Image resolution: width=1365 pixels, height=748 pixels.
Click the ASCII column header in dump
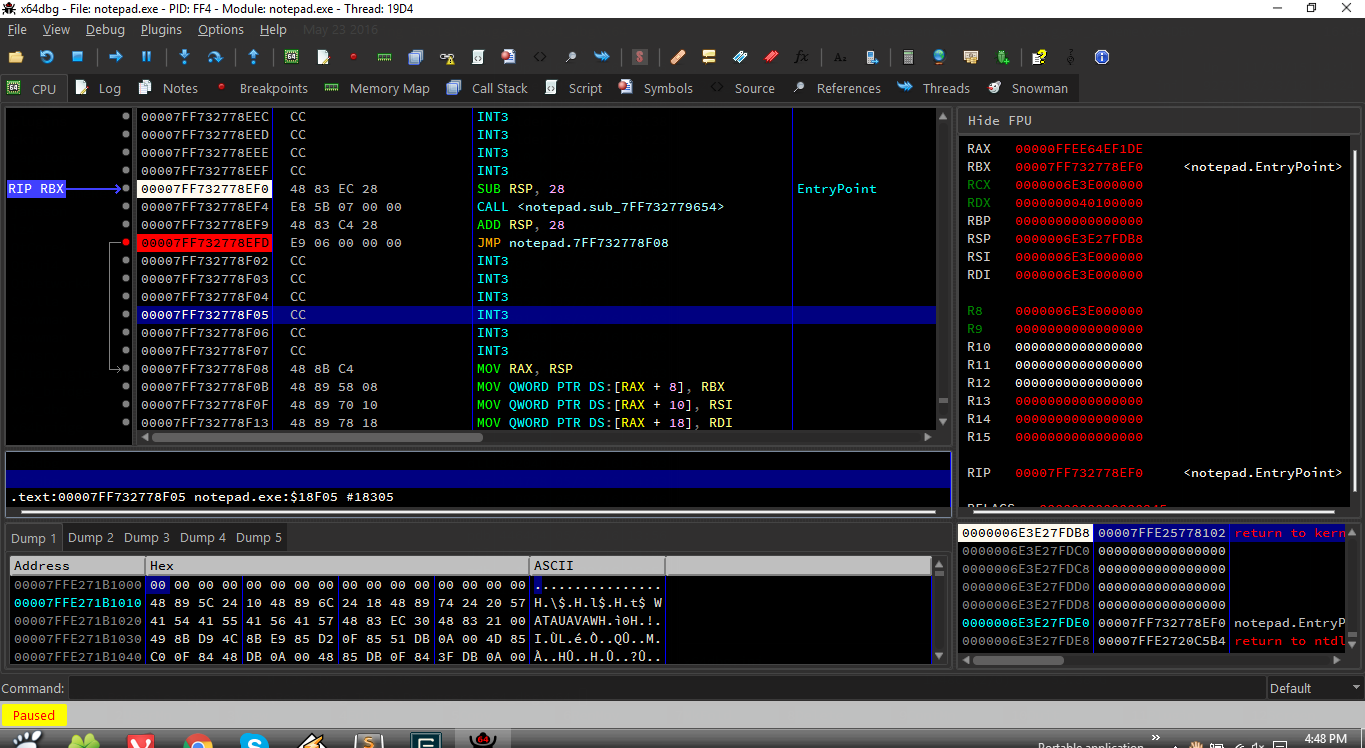coord(597,566)
